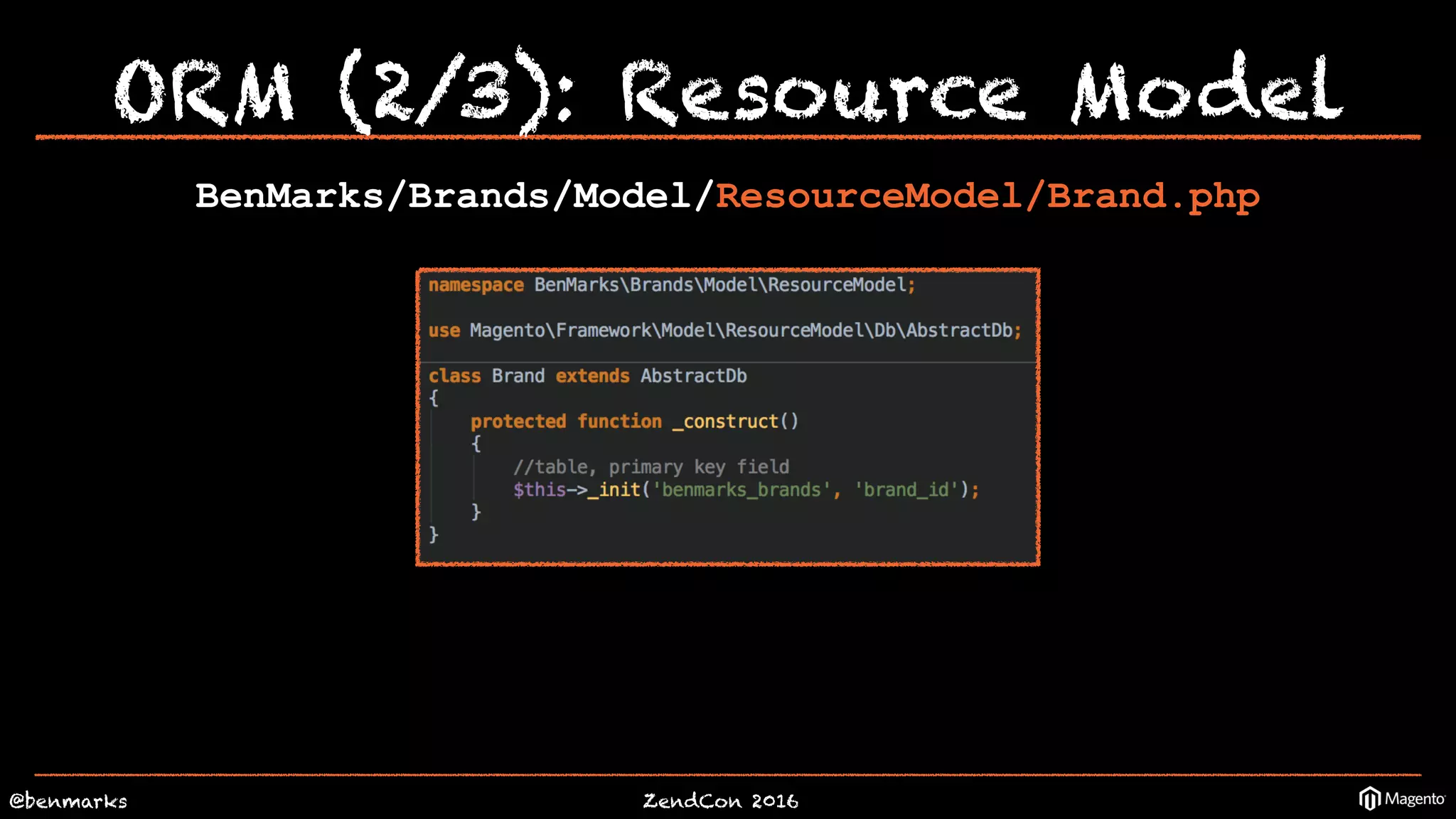
Task: Click the namespace keyword in code
Action: [476, 285]
